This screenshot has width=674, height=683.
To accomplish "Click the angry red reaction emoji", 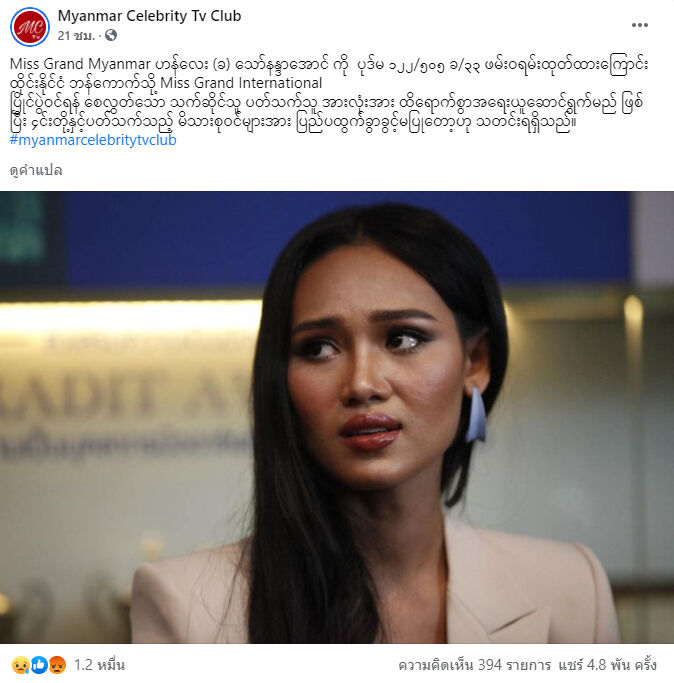I will click(57, 665).
